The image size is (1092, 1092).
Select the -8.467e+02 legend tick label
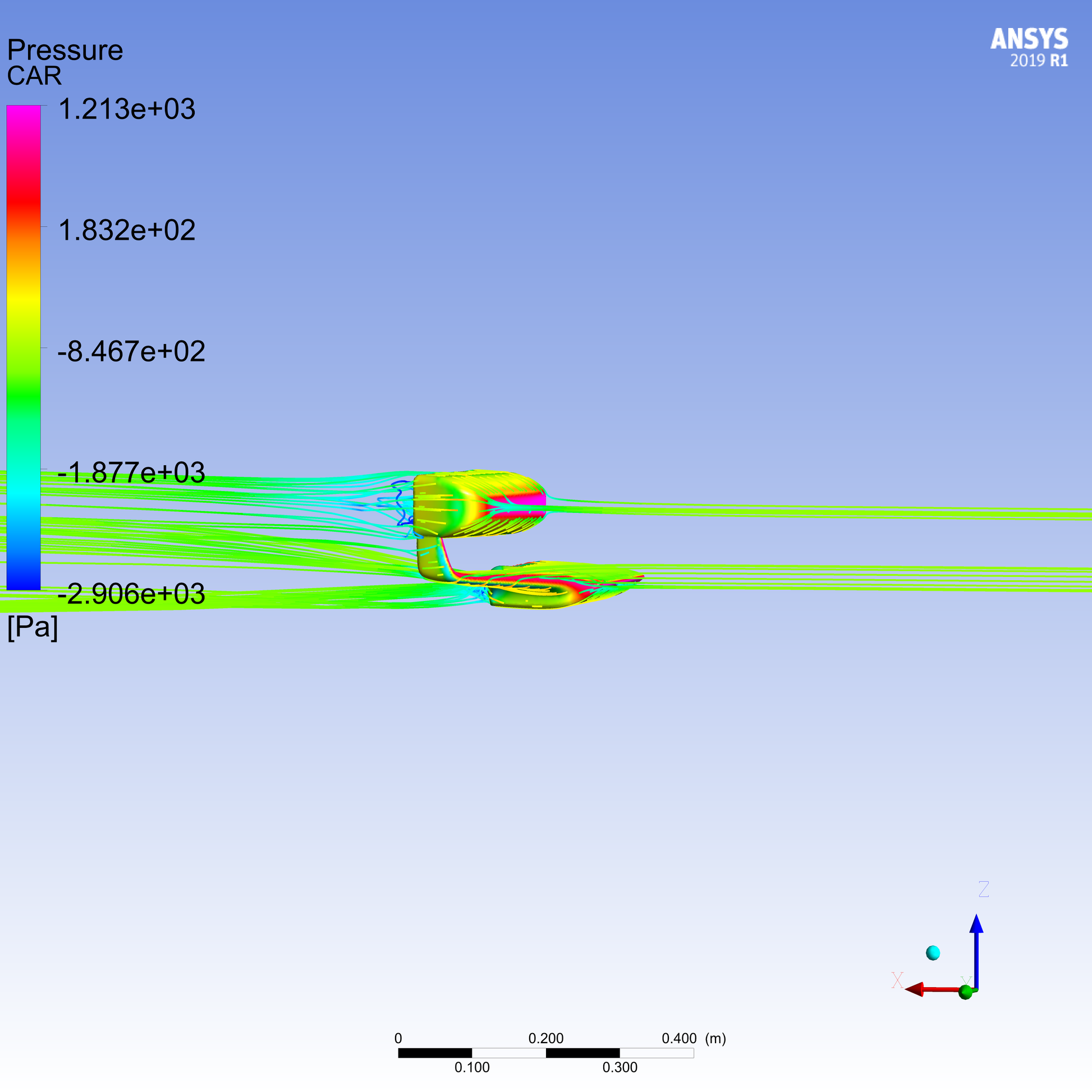131,352
